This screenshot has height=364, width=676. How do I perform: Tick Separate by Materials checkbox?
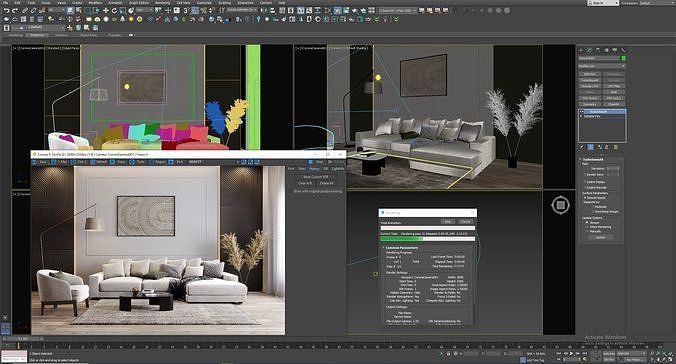tap(593, 207)
